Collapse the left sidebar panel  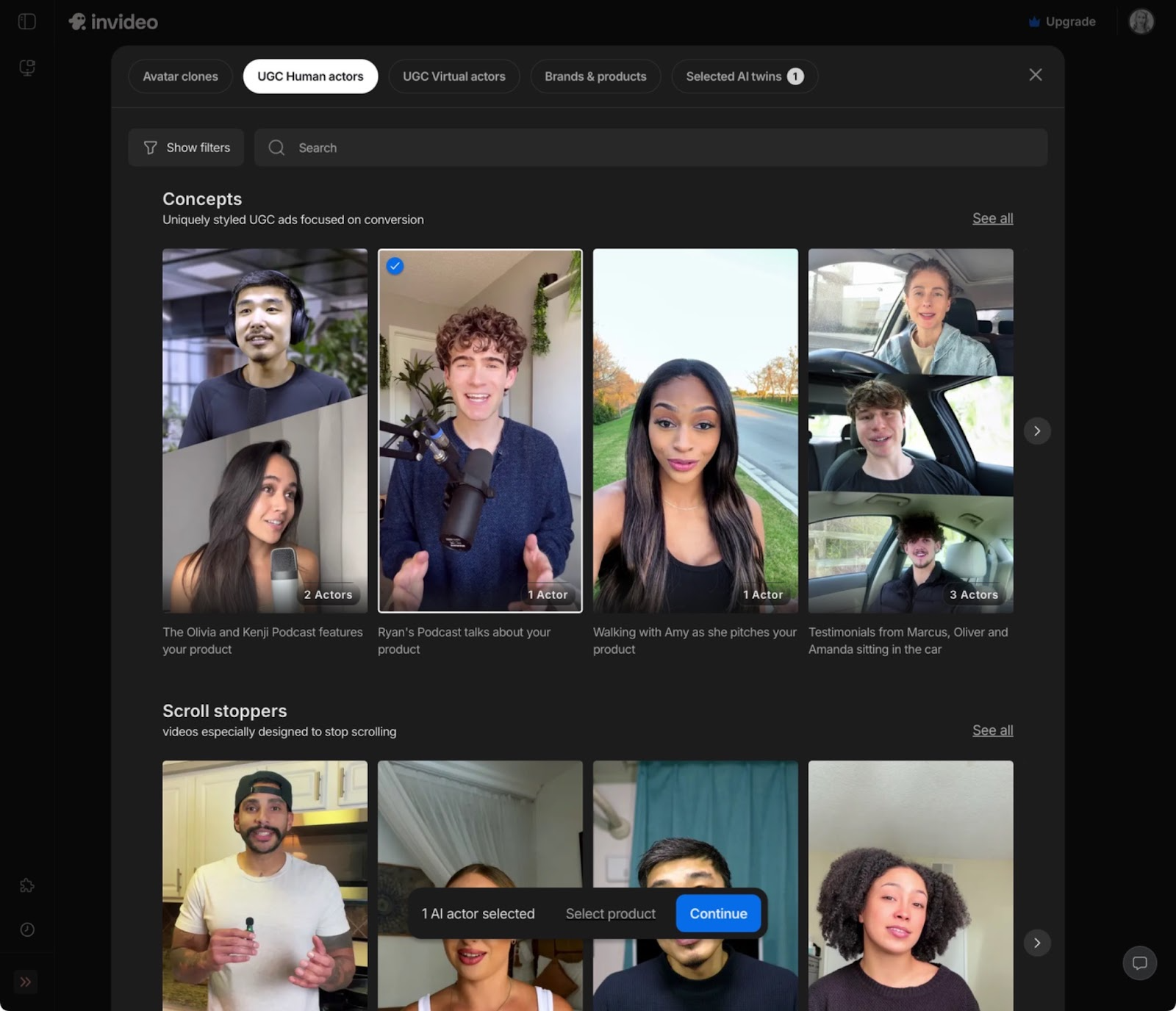pyautogui.click(x=27, y=21)
